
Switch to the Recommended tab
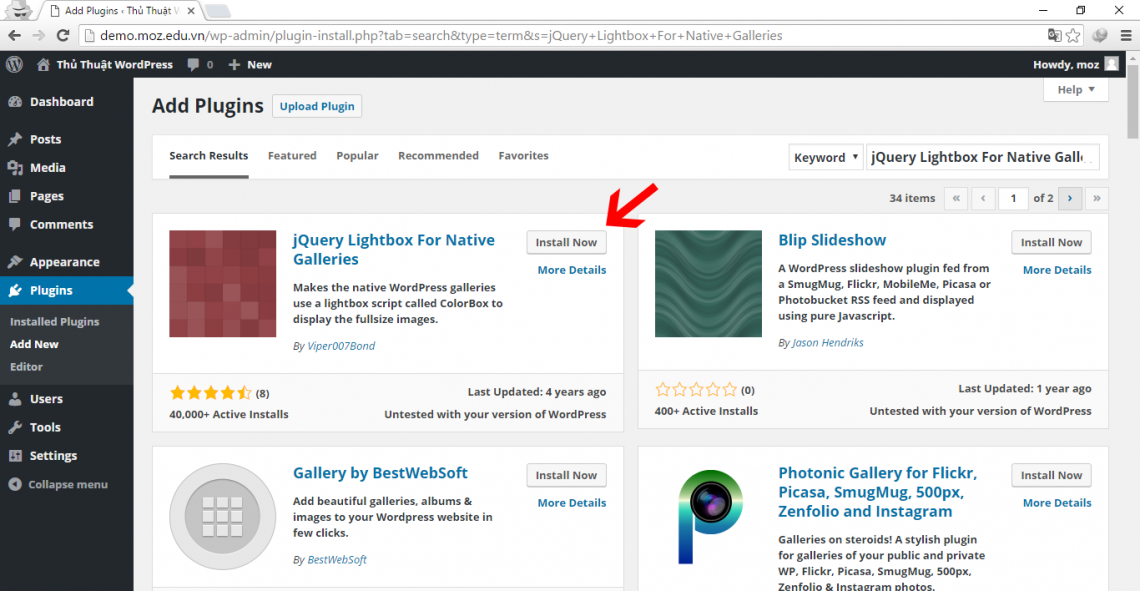click(438, 155)
